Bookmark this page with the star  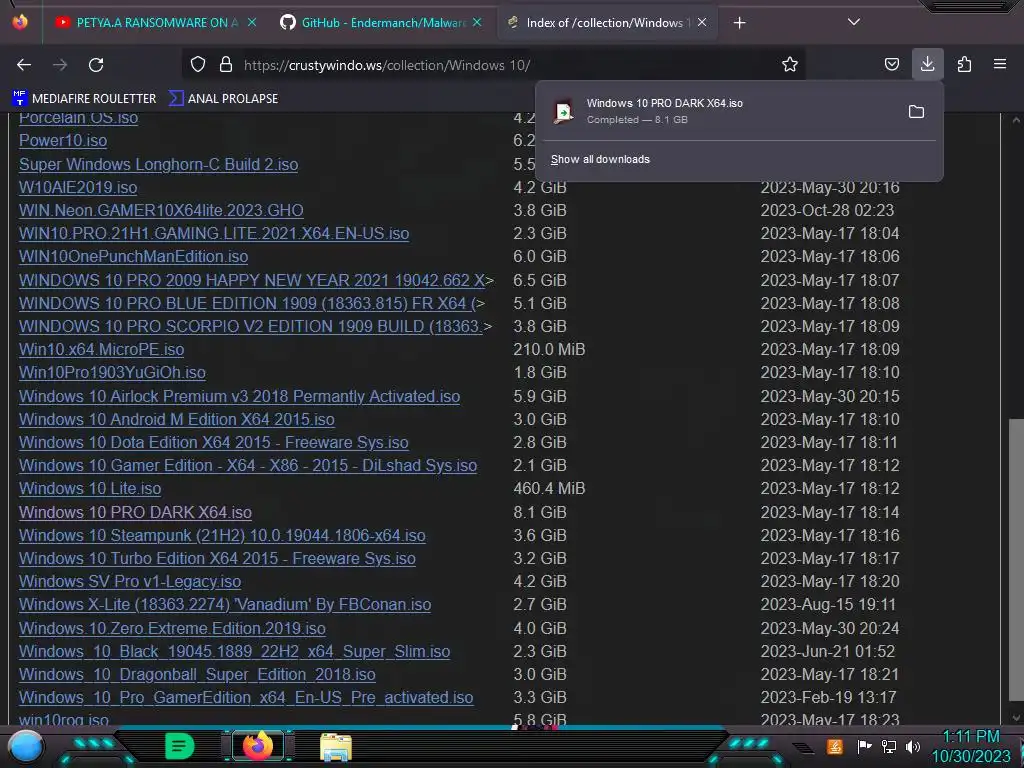(790, 65)
